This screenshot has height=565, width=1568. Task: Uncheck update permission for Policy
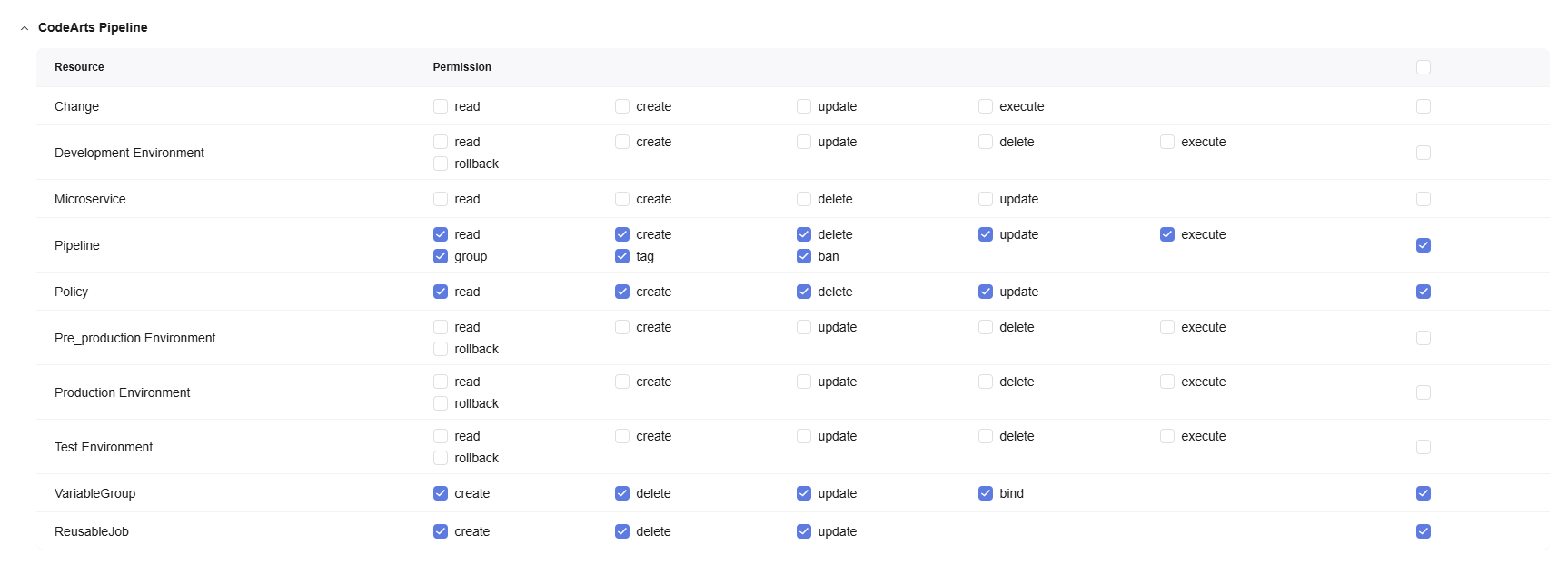986,292
